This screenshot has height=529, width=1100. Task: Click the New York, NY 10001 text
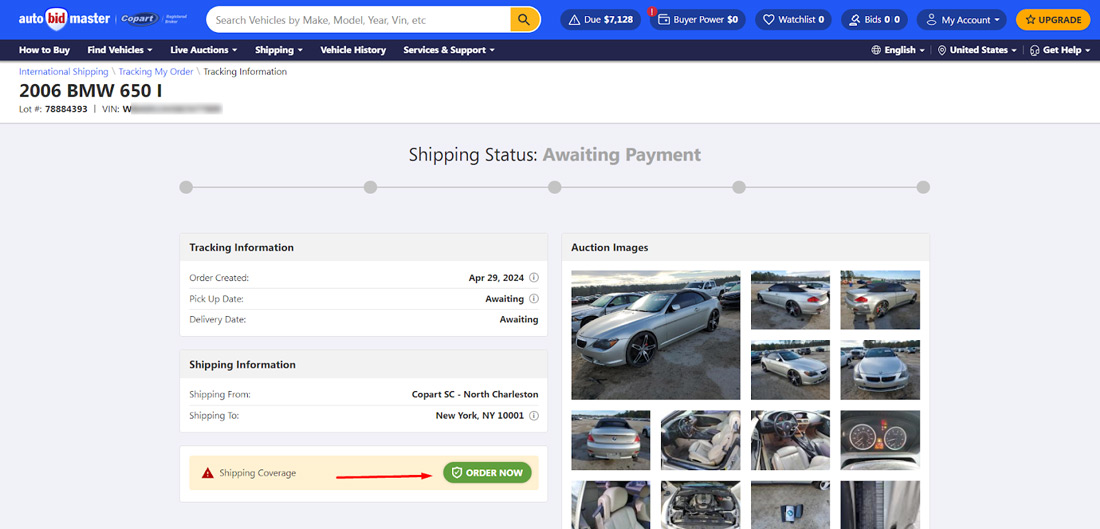coord(480,415)
